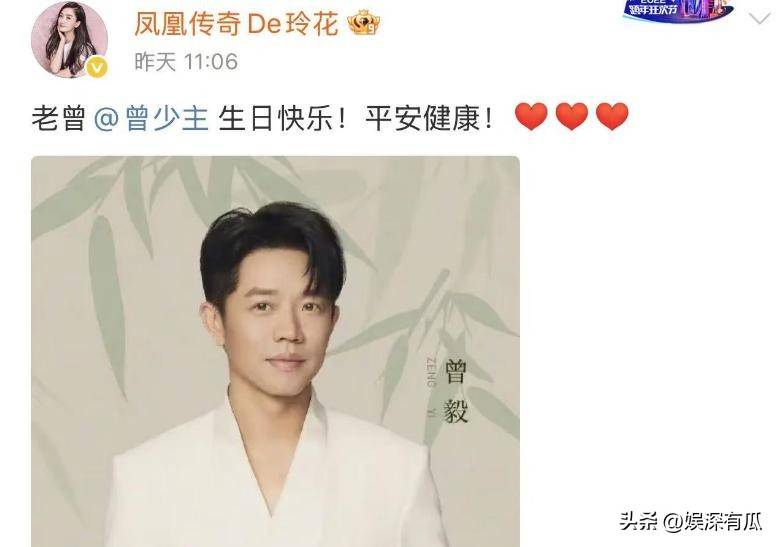Click the 平安健康 wish text
The height and width of the screenshot is (547, 778).
click(422, 119)
